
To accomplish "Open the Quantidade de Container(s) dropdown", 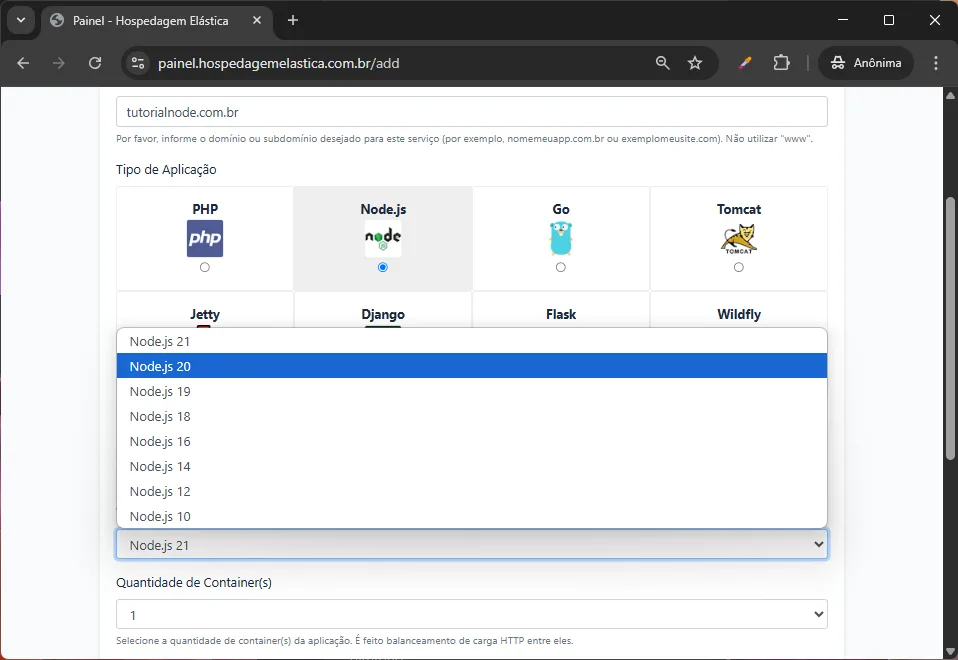I will [472, 614].
